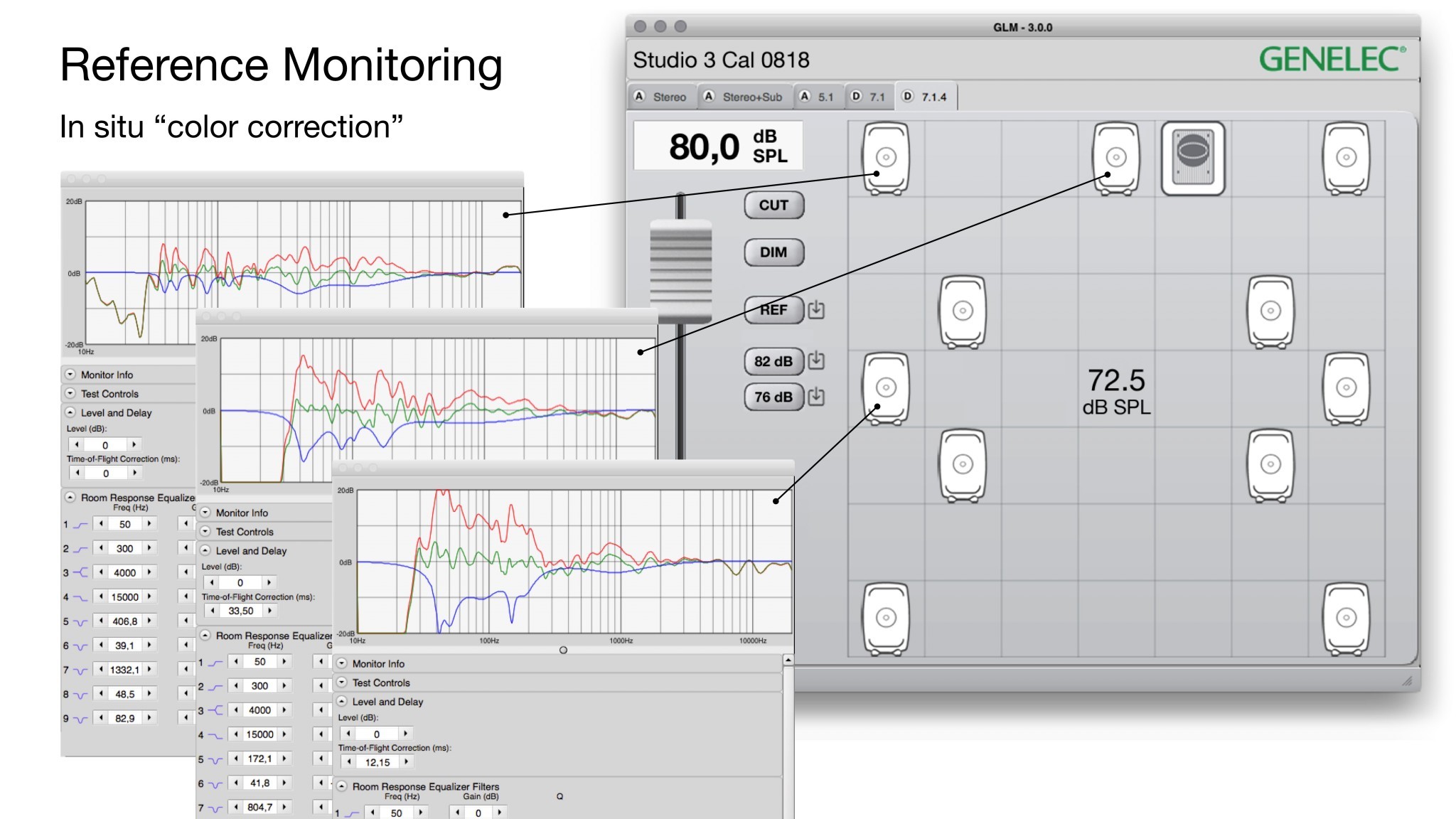Click the 82 dB preset button
1456x819 pixels.
(773, 361)
